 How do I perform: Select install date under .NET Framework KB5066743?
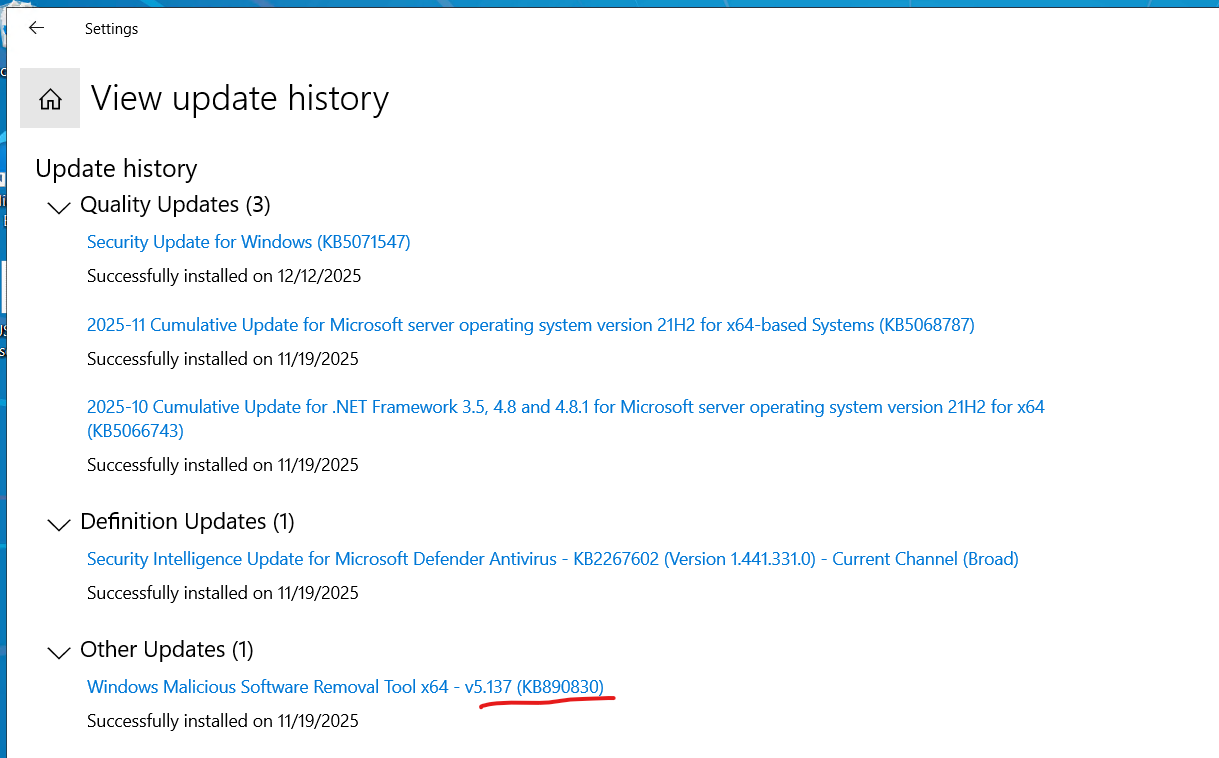(223, 465)
